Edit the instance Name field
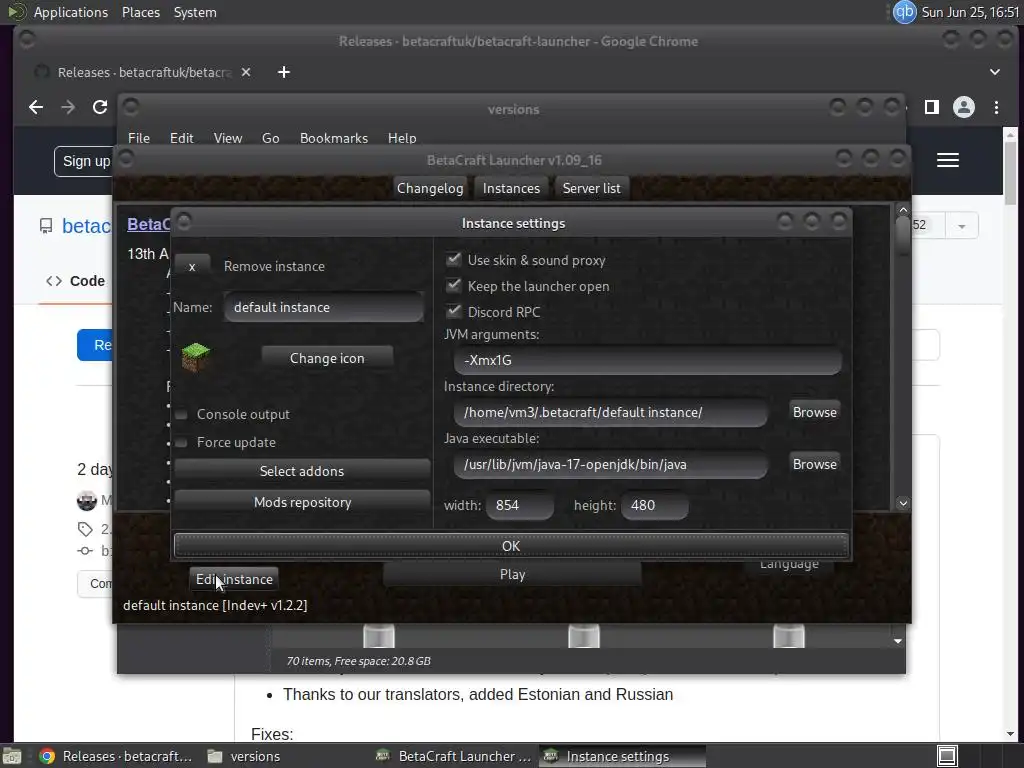The height and width of the screenshot is (768, 1024). (x=324, y=307)
